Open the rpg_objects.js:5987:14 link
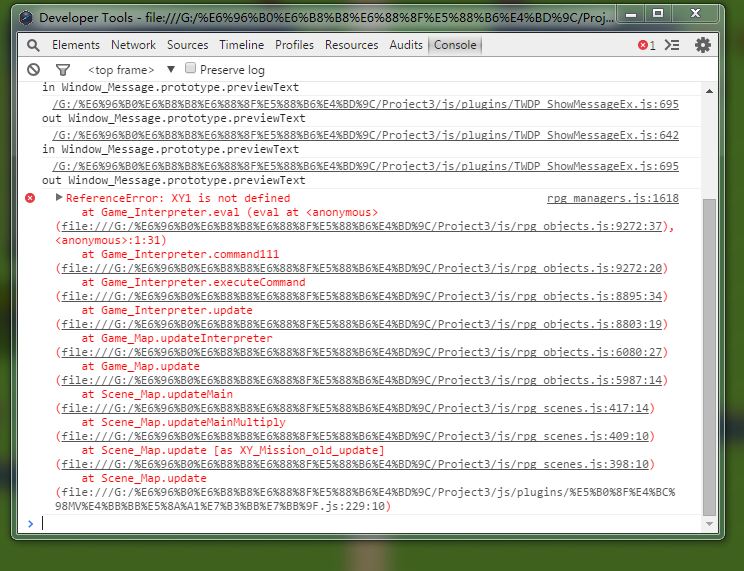Screen dimensions: 744x571 pos(362,381)
